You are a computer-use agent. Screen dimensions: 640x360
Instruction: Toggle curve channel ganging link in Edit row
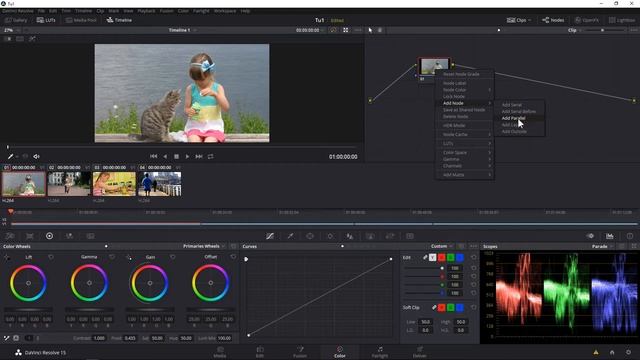pos(425,258)
